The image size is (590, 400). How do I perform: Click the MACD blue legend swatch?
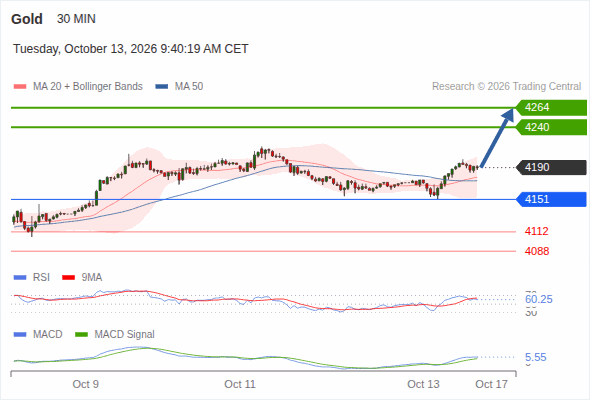20,334
